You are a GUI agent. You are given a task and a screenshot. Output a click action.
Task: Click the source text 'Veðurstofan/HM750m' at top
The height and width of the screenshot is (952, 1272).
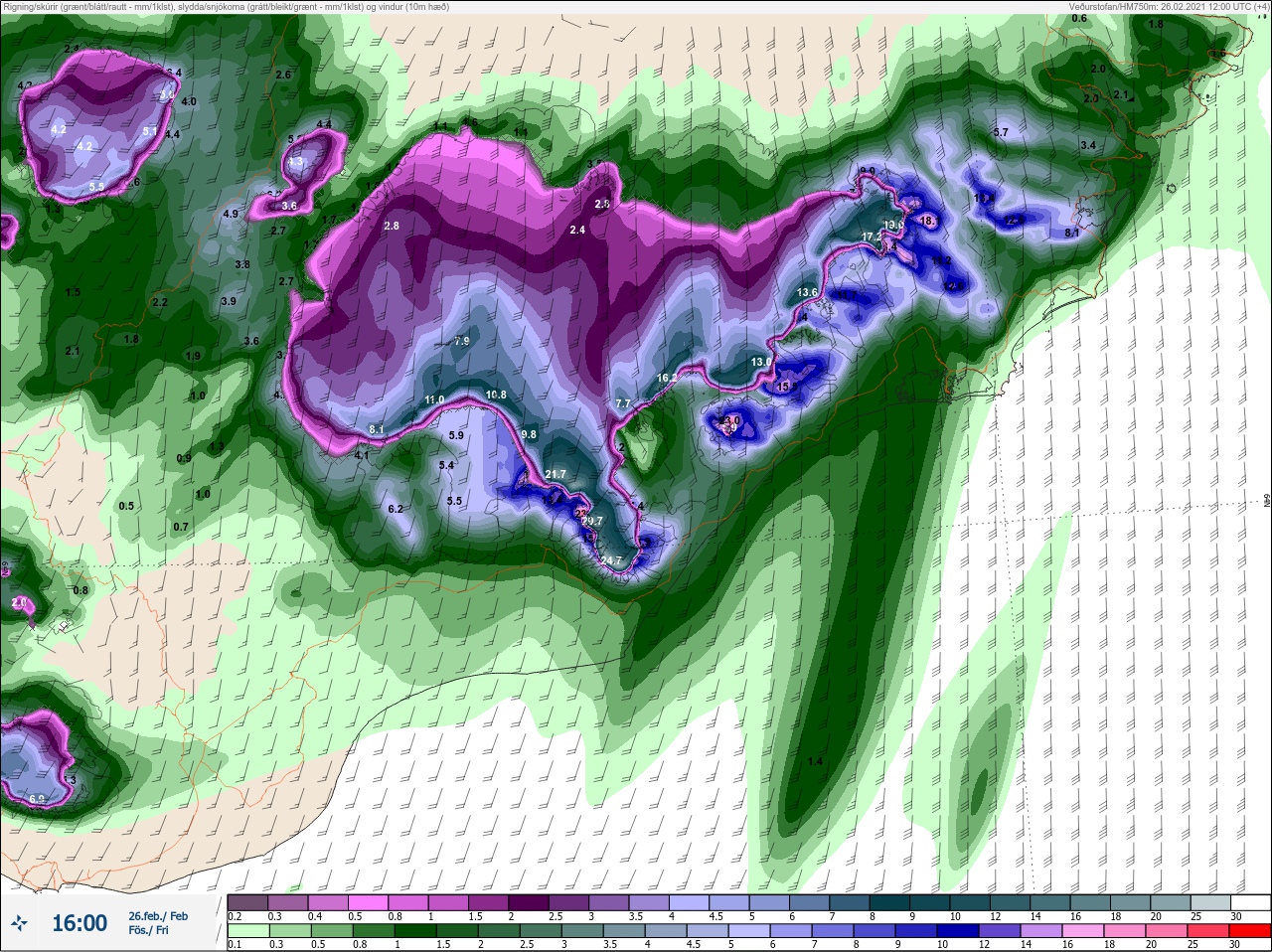(x=1111, y=7)
